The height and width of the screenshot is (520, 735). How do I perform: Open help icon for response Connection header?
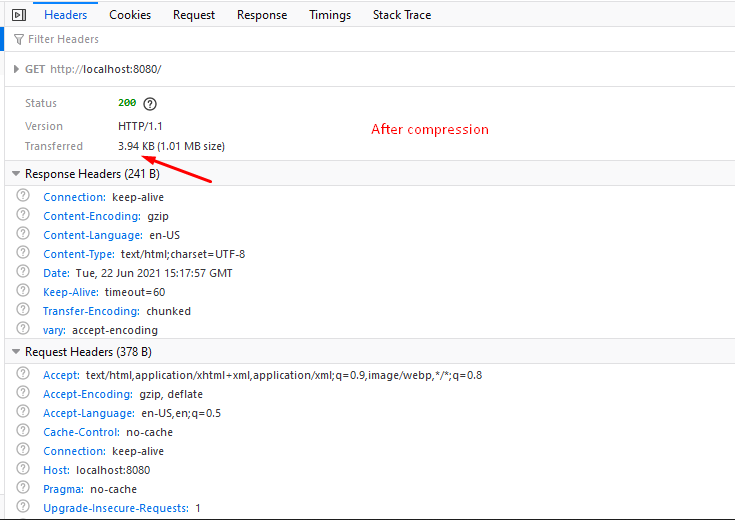(x=22, y=196)
